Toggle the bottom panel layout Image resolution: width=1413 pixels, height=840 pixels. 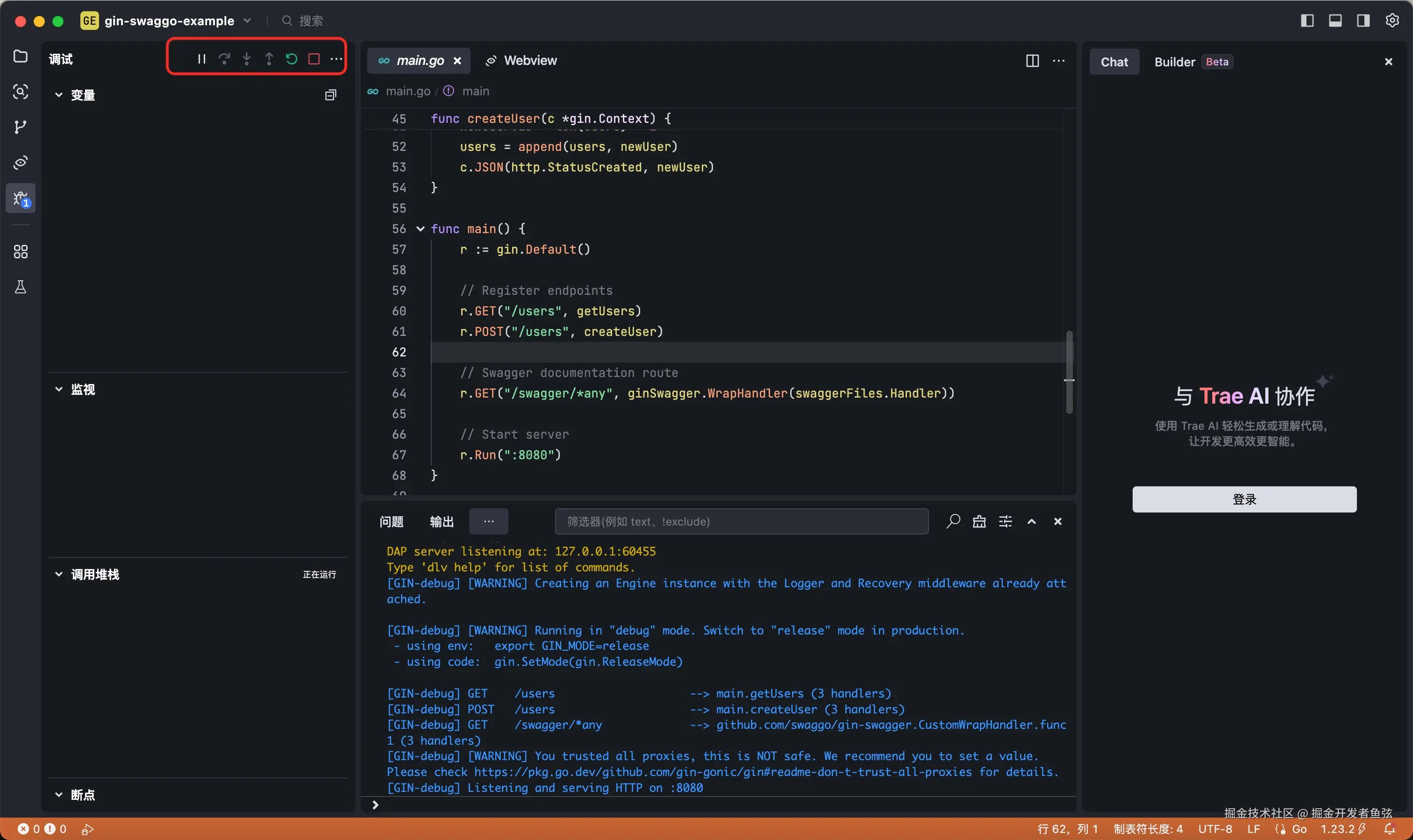tap(1335, 21)
